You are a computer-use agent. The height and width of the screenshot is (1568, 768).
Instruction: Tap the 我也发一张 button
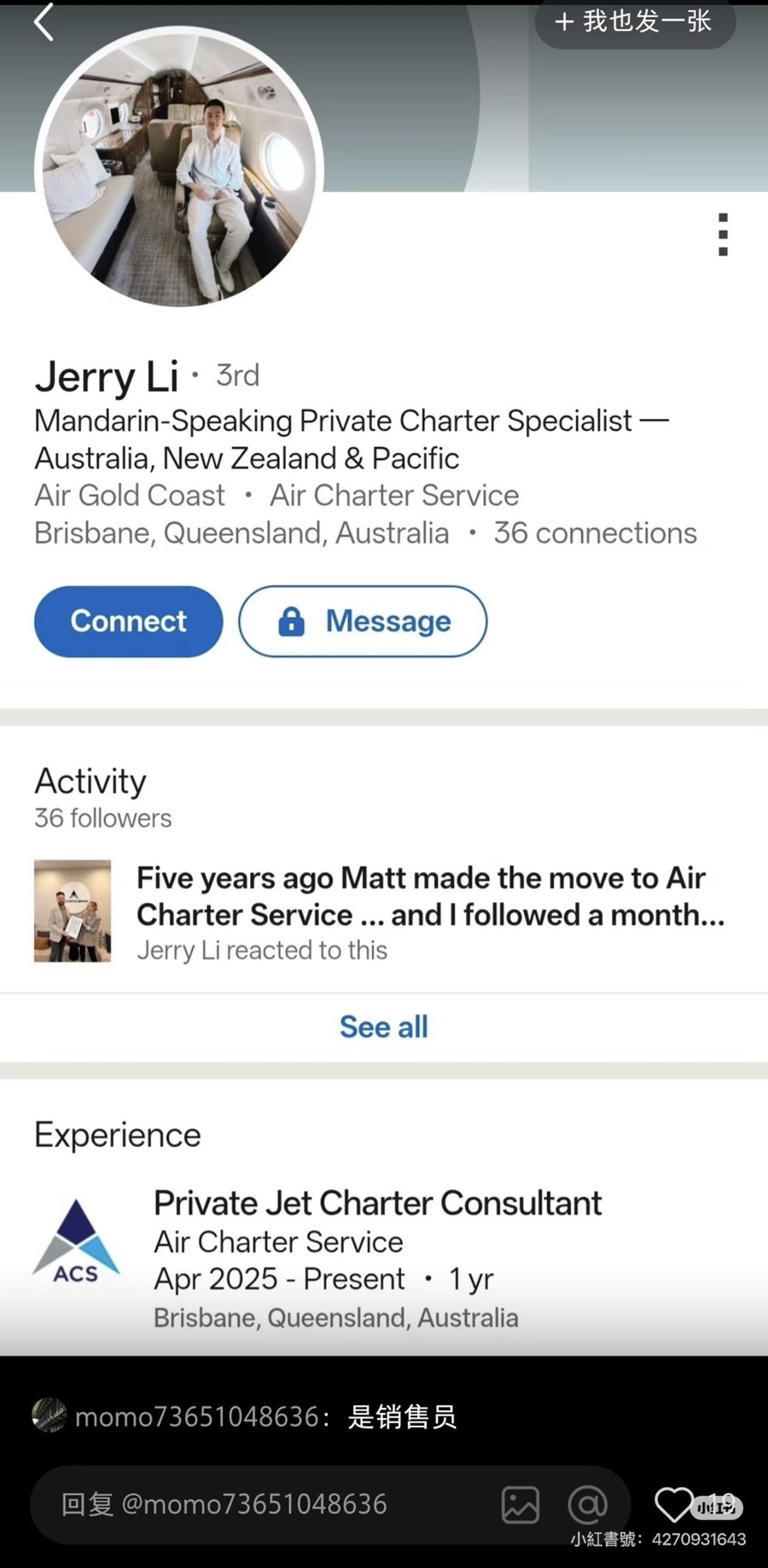[x=635, y=23]
